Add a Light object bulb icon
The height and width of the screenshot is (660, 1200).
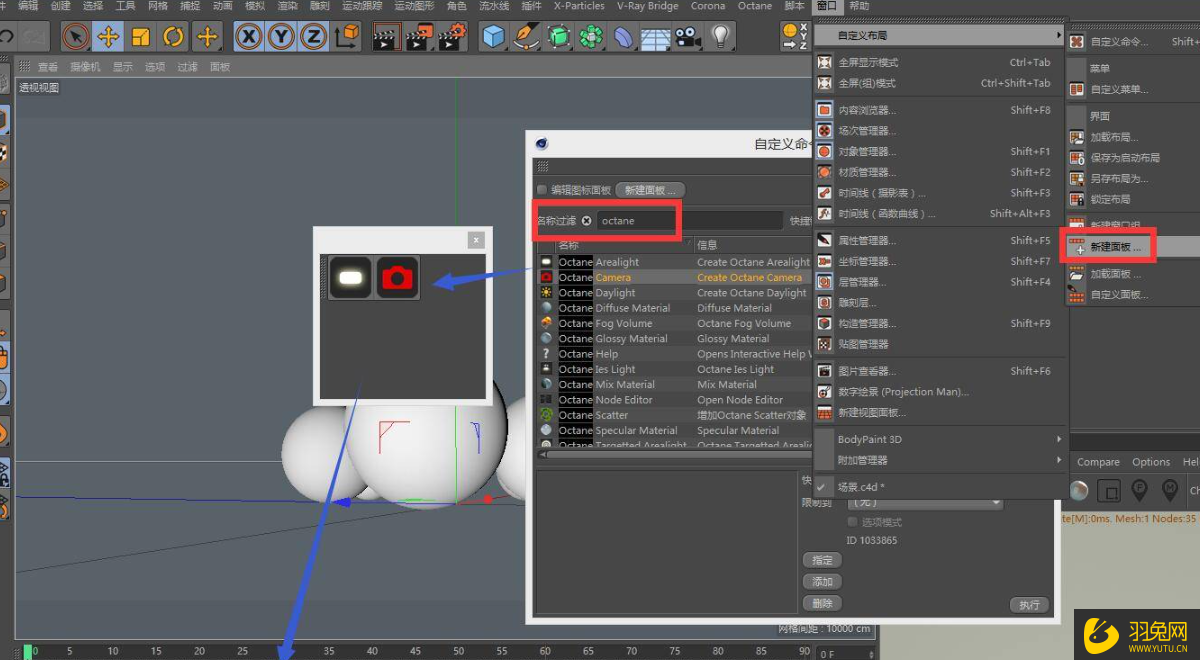pyautogui.click(x=720, y=37)
